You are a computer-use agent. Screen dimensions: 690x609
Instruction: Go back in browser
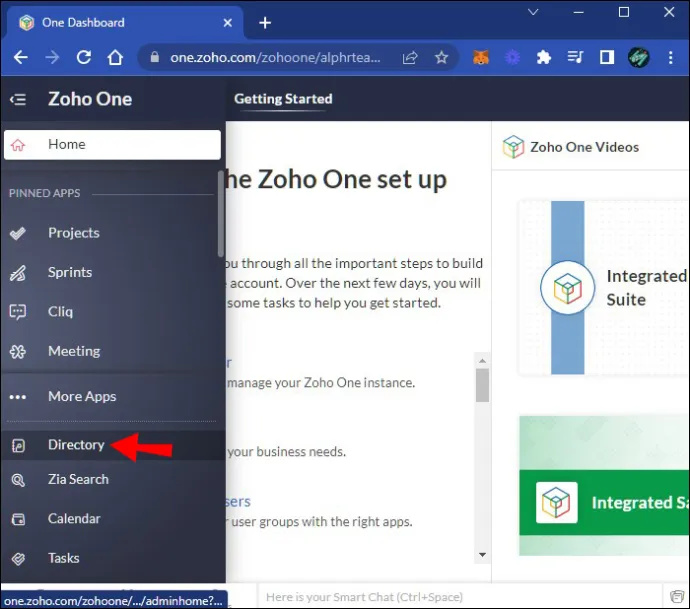click(x=20, y=57)
